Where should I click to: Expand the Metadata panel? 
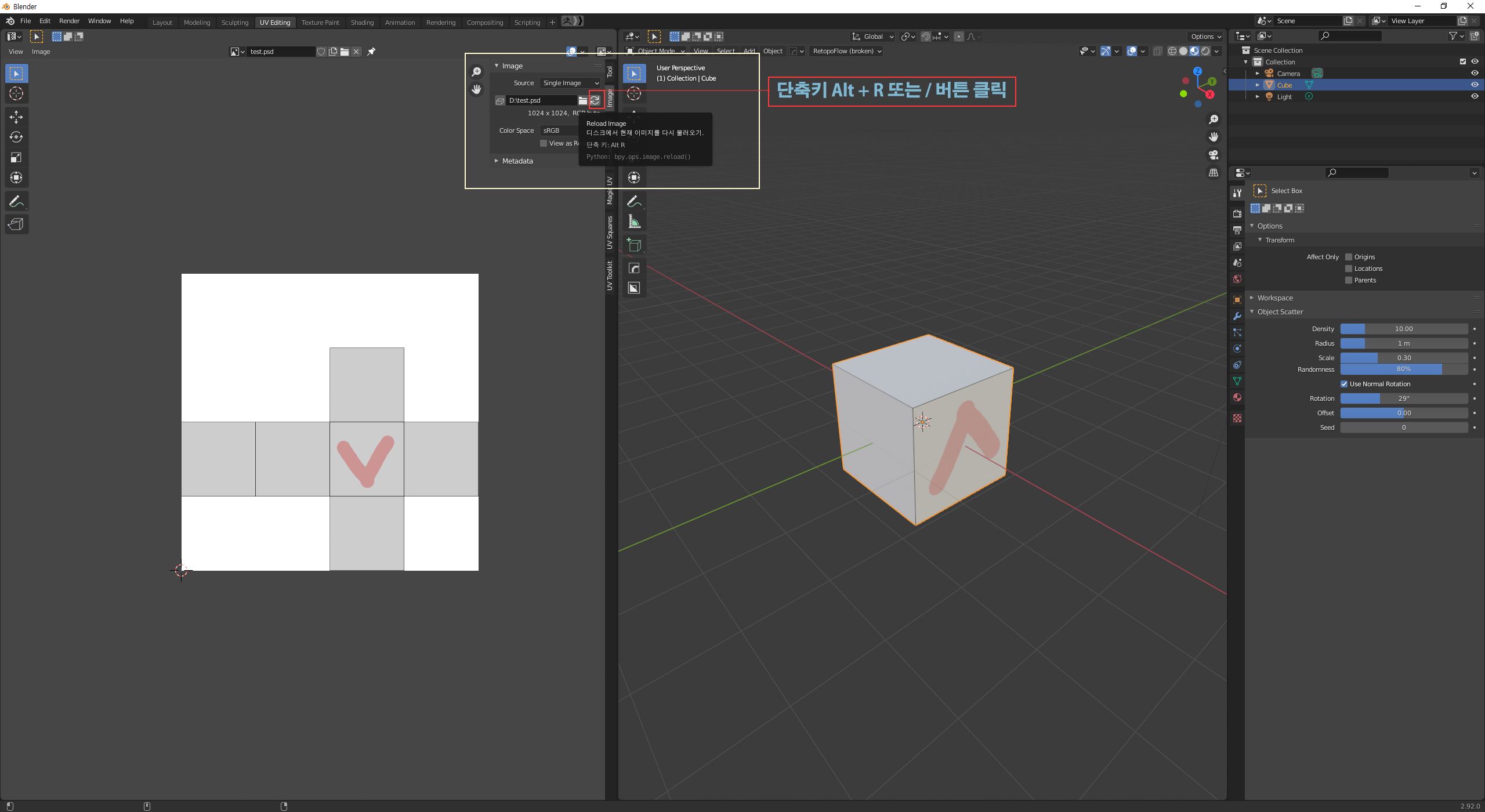(x=516, y=161)
